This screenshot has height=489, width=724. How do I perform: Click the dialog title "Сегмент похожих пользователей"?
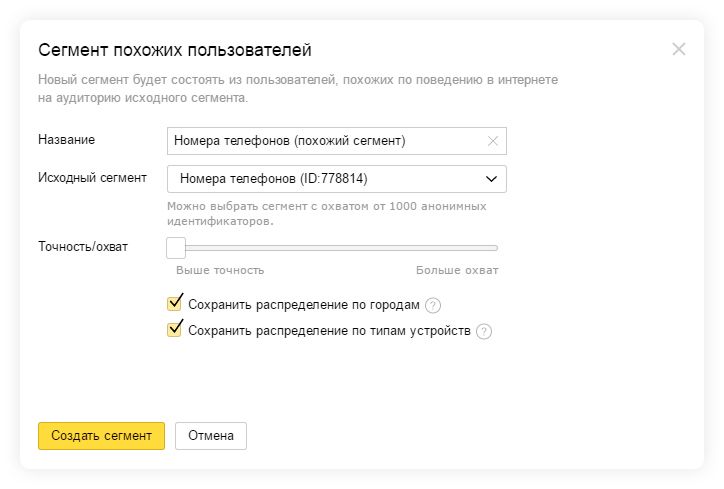click(174, 49)
